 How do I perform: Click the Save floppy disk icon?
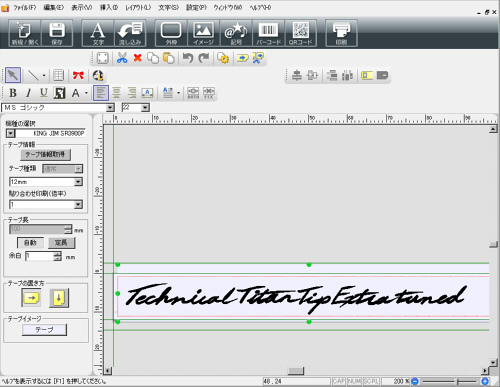tap(57, 33)
